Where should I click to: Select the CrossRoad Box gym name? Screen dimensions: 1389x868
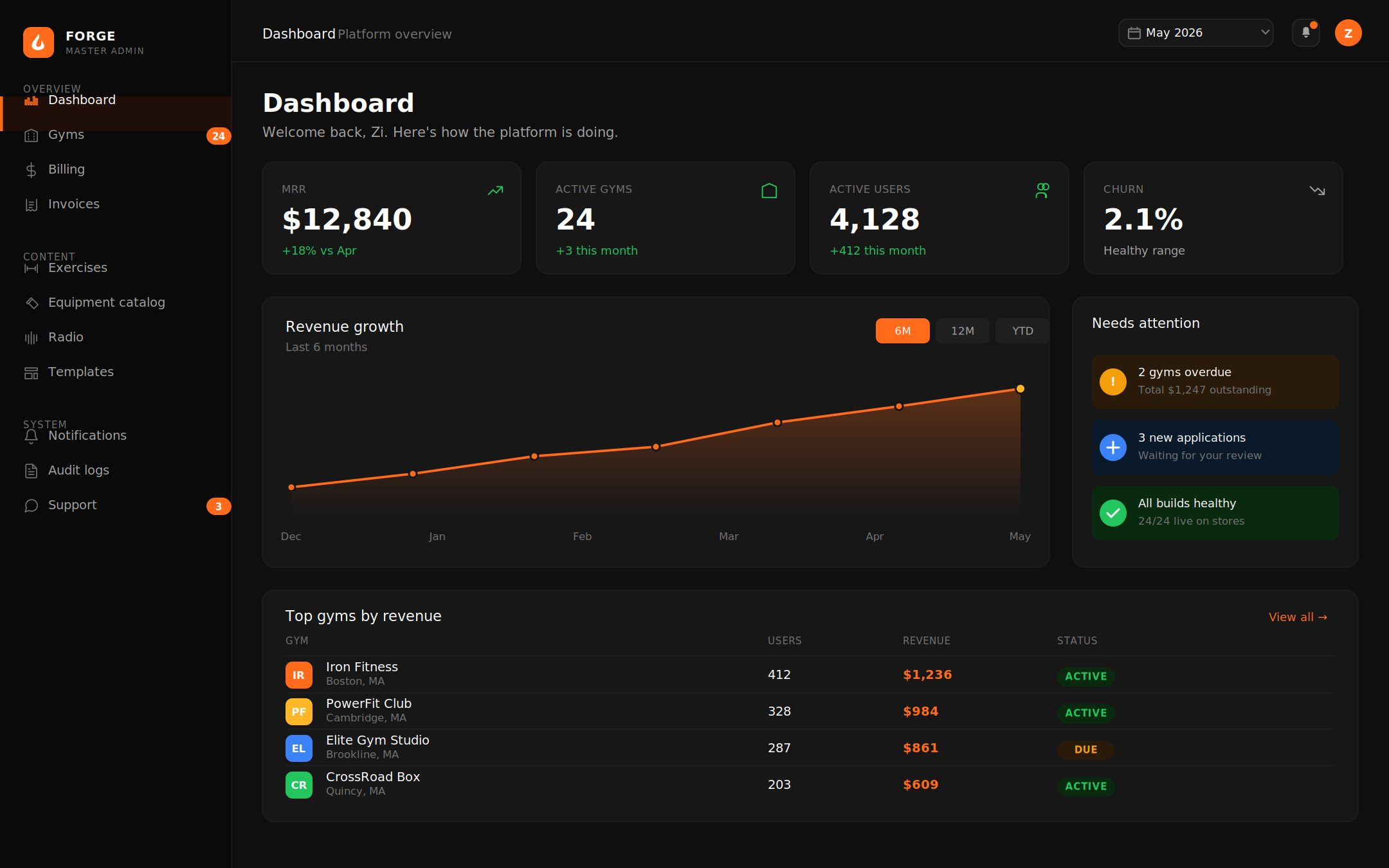(373, 777)
